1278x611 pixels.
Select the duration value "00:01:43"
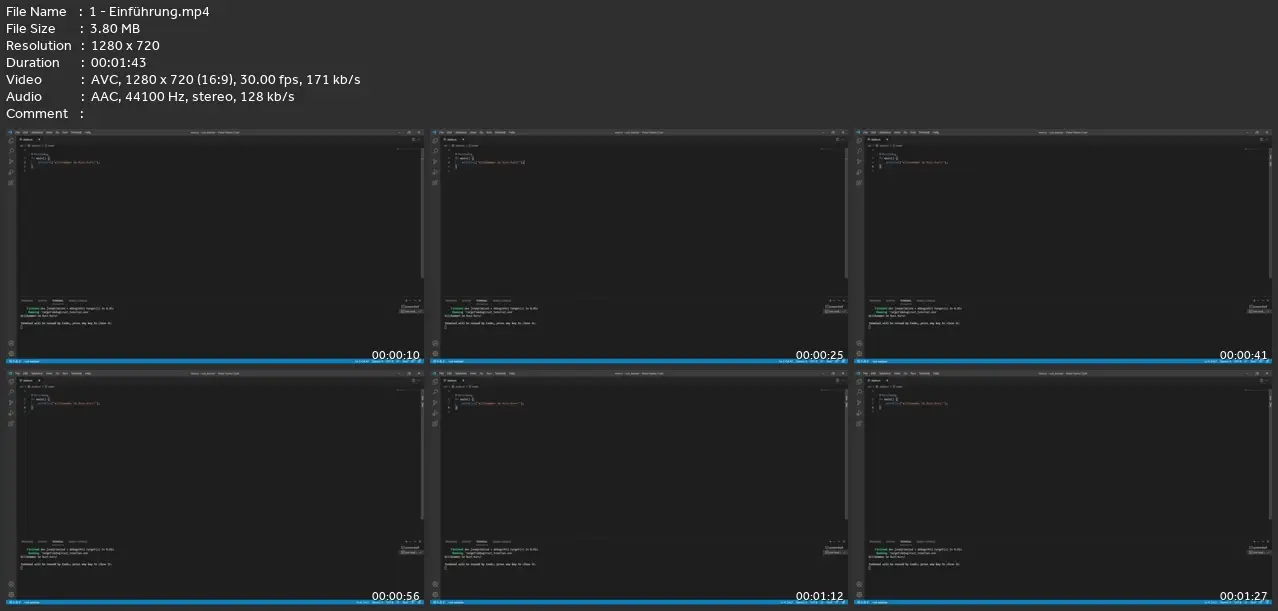click(118, 63)
